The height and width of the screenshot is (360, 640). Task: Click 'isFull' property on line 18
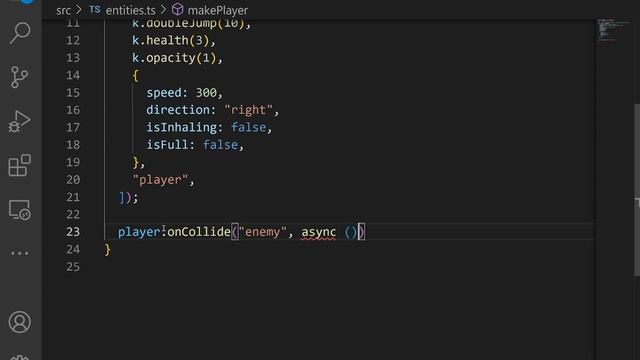pos(167,145)
